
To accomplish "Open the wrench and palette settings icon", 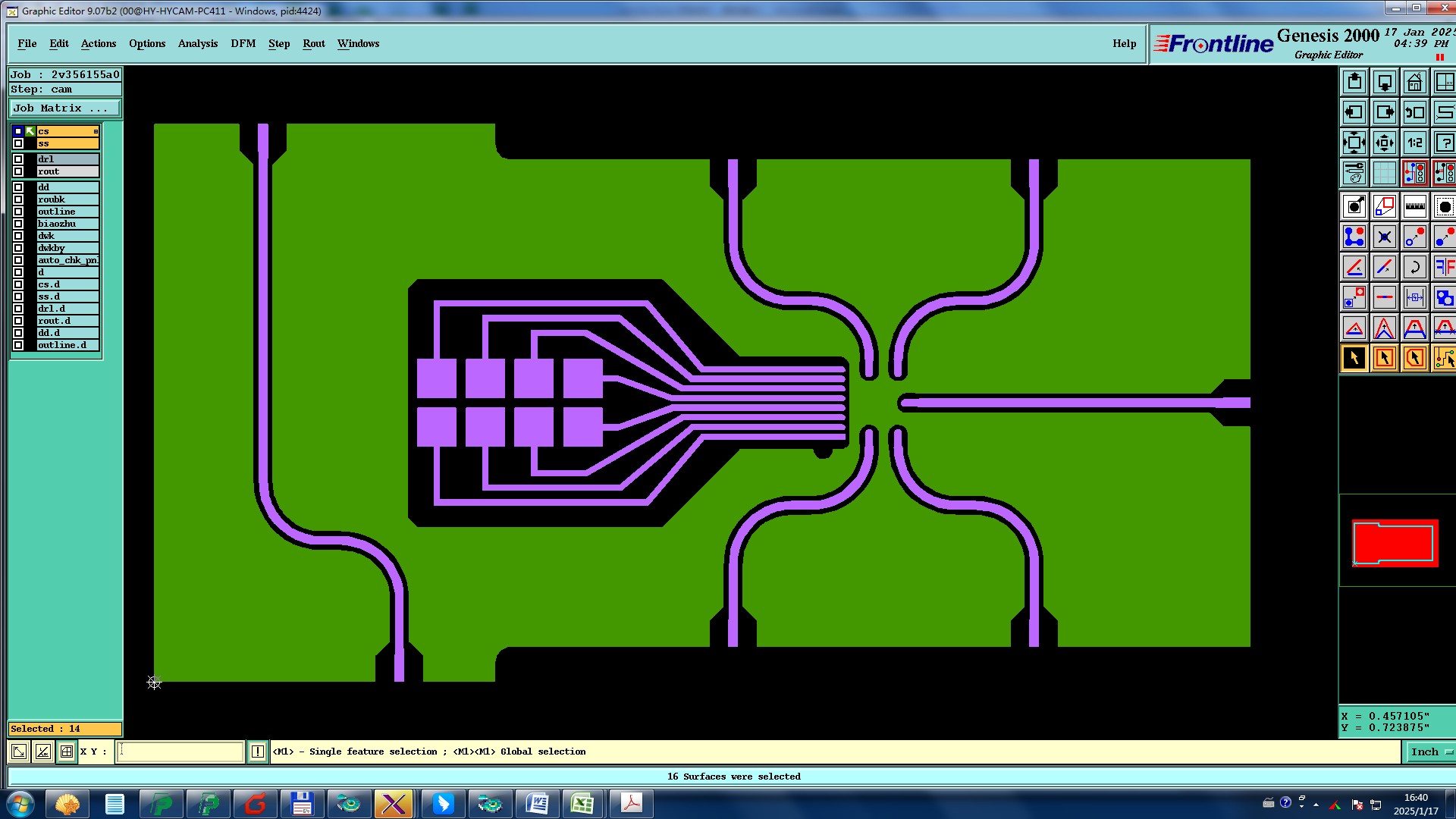I will click(x=1354, y=173).
